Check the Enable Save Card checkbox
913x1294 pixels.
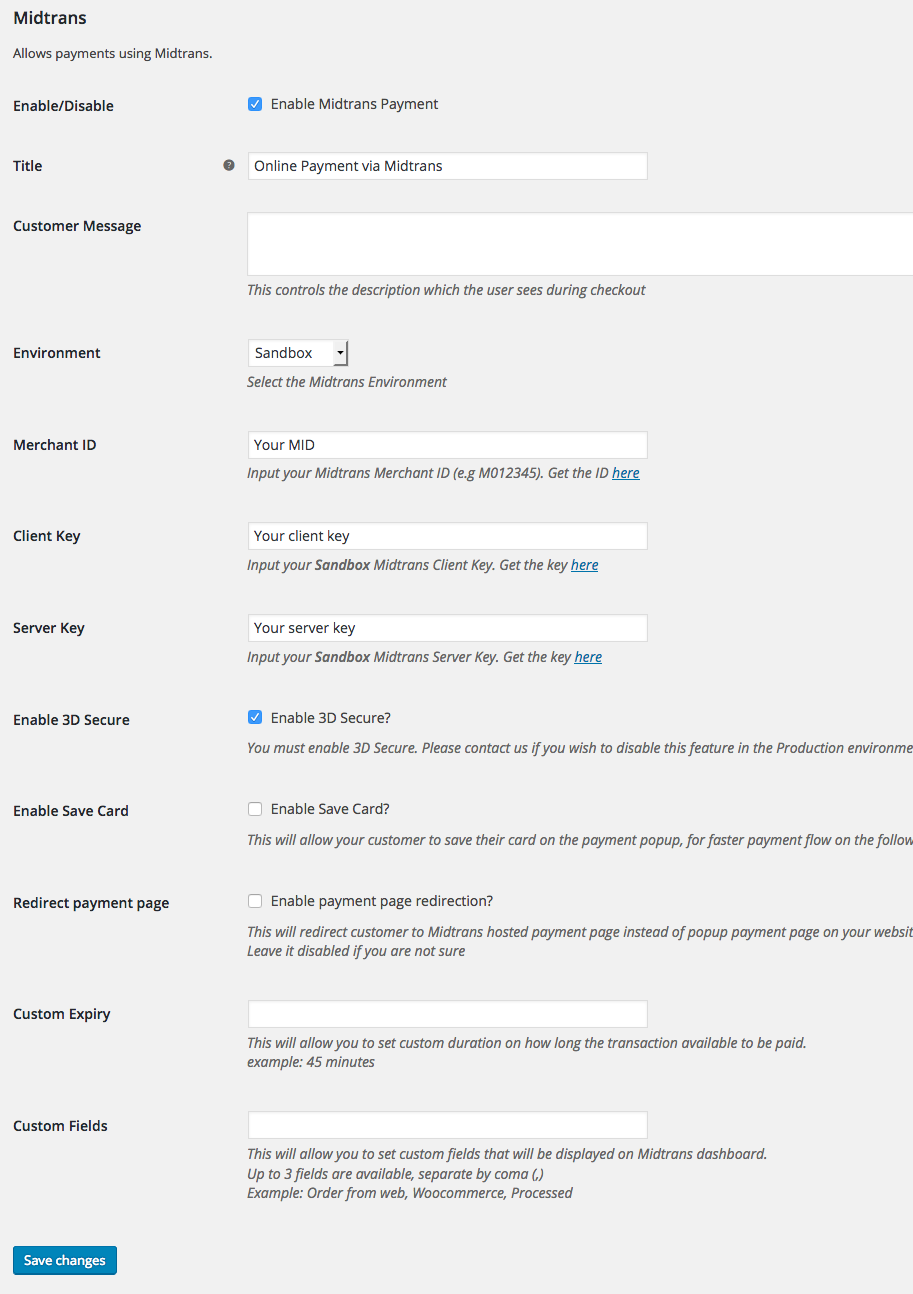pyautogui.click(x=255, y=809)
